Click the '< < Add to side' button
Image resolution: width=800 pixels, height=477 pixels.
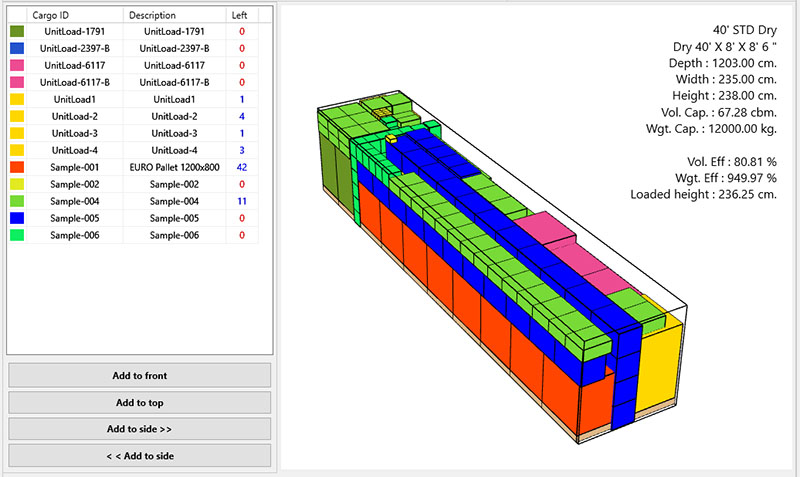(139, 456)
